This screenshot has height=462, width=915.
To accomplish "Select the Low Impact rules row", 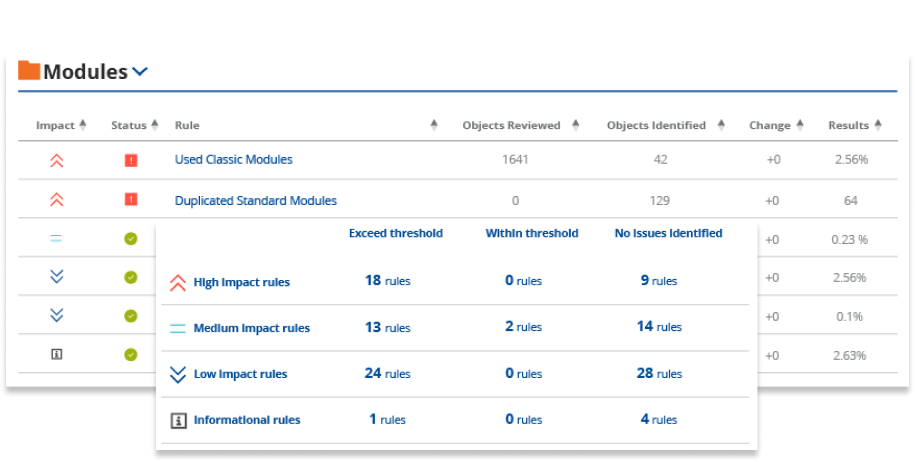I will (x=240, y=374).
